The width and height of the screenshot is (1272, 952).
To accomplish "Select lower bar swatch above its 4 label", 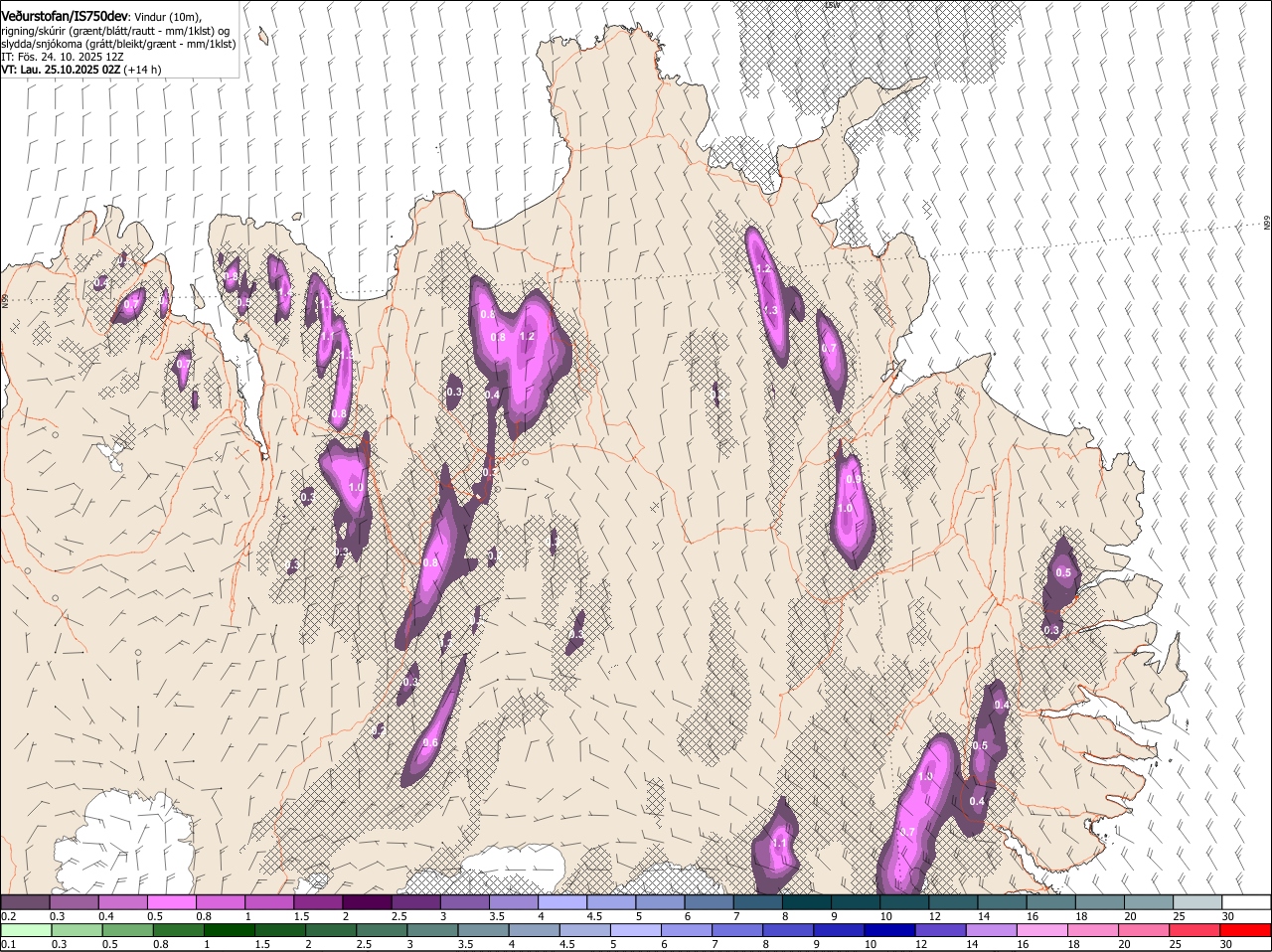I will pos(535,930).
